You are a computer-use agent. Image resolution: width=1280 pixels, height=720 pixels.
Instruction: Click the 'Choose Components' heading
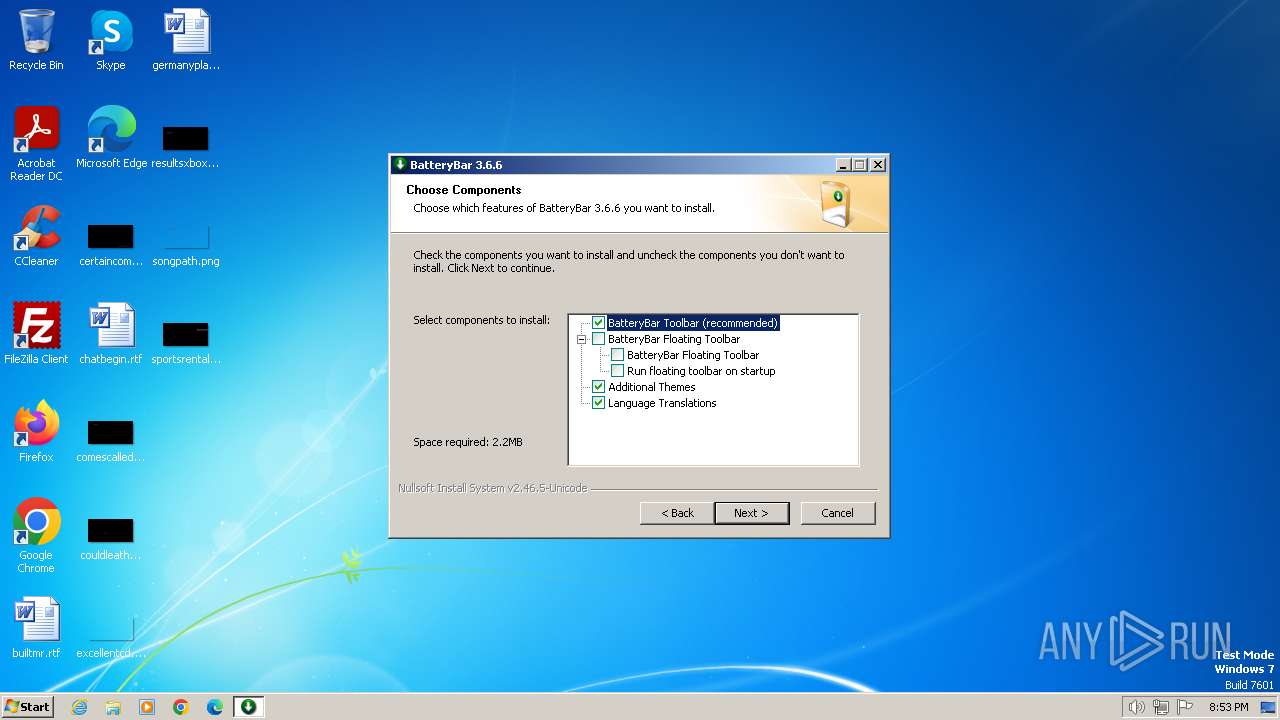(463, 190)
